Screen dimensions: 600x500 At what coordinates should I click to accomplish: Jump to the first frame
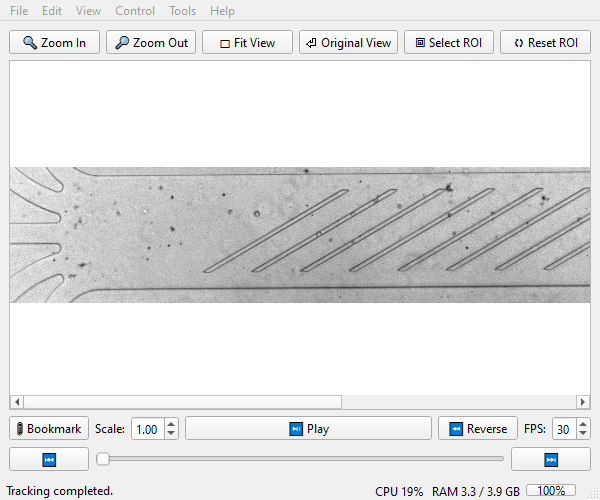[x=49, y=459]
